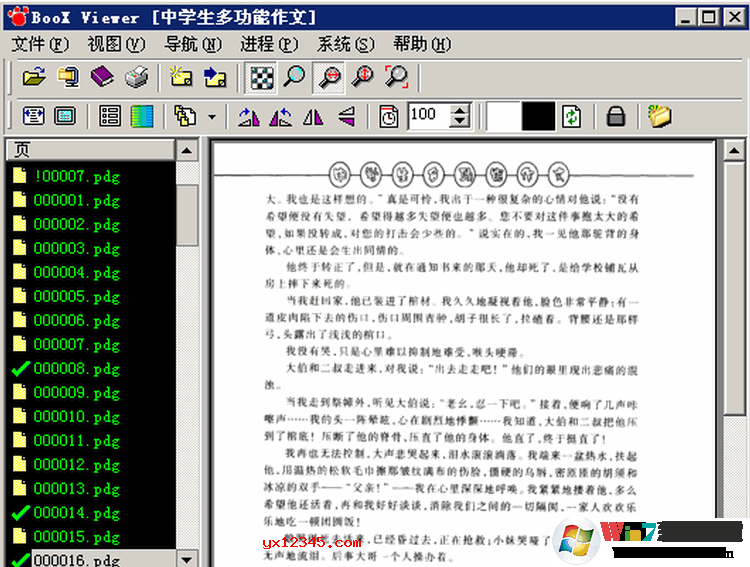Select the fit-height magnifier tool
Screen dimensions: 750x567
[363, 77]
